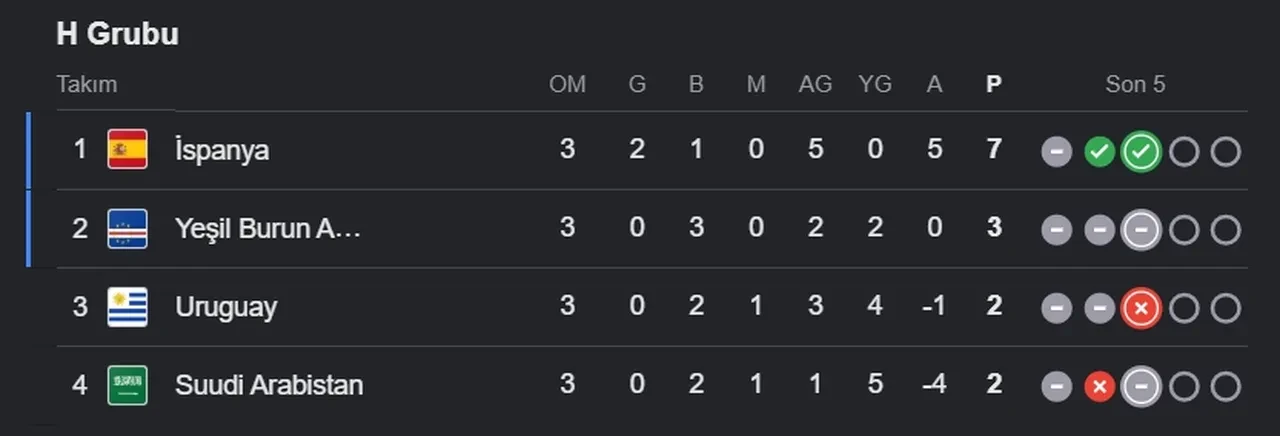The image size is (1280, 436).
Task: Click the Cape Verde flag icon
Action: (x=127, y=229)
